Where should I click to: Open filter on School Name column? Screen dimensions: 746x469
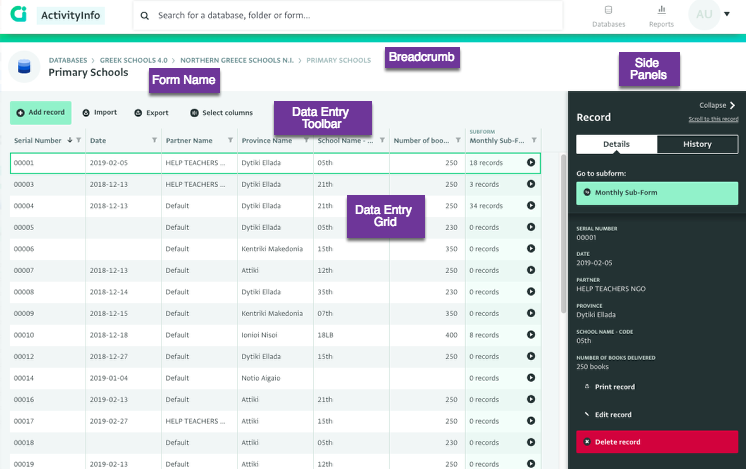pos(382,140)
